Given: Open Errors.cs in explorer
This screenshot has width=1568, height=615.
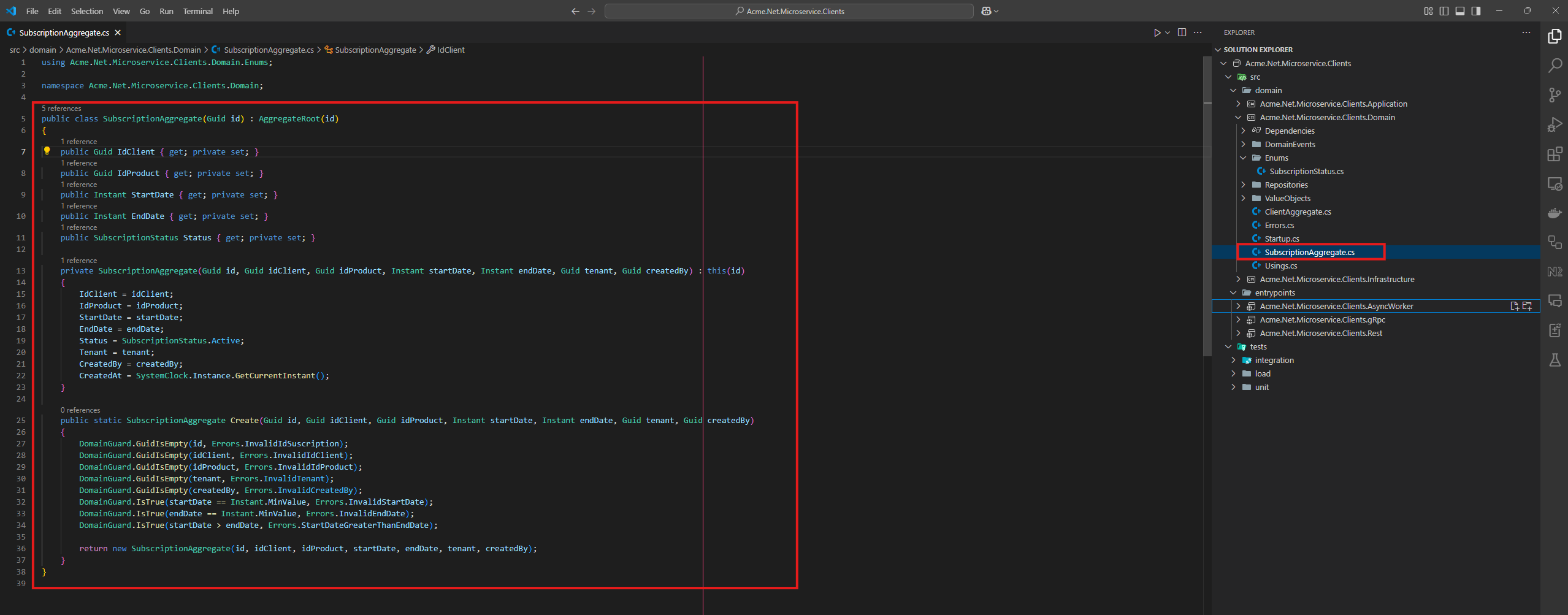Looking at the screenshot, I should tap(1279, 225).
